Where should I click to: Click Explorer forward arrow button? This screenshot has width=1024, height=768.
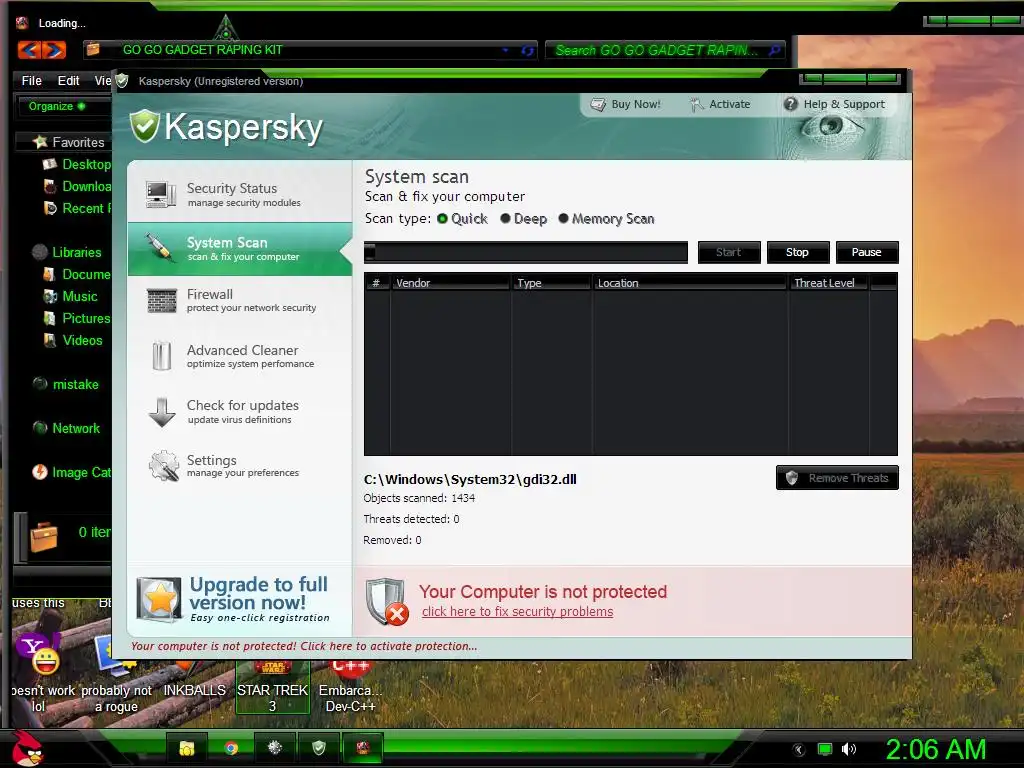(x=54, y=50)
